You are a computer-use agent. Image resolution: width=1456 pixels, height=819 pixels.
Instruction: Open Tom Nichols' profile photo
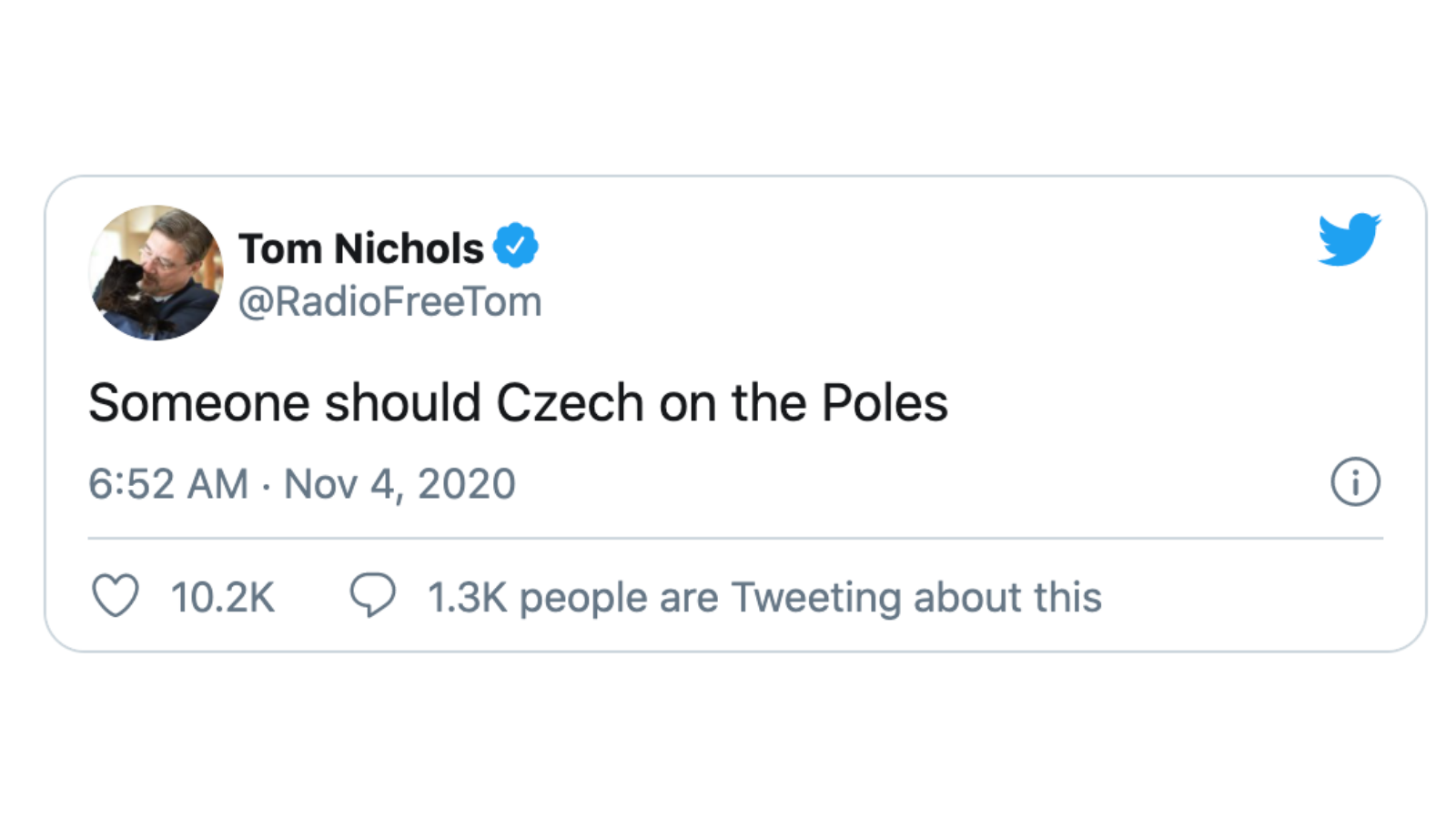click(x=157, y=272)
